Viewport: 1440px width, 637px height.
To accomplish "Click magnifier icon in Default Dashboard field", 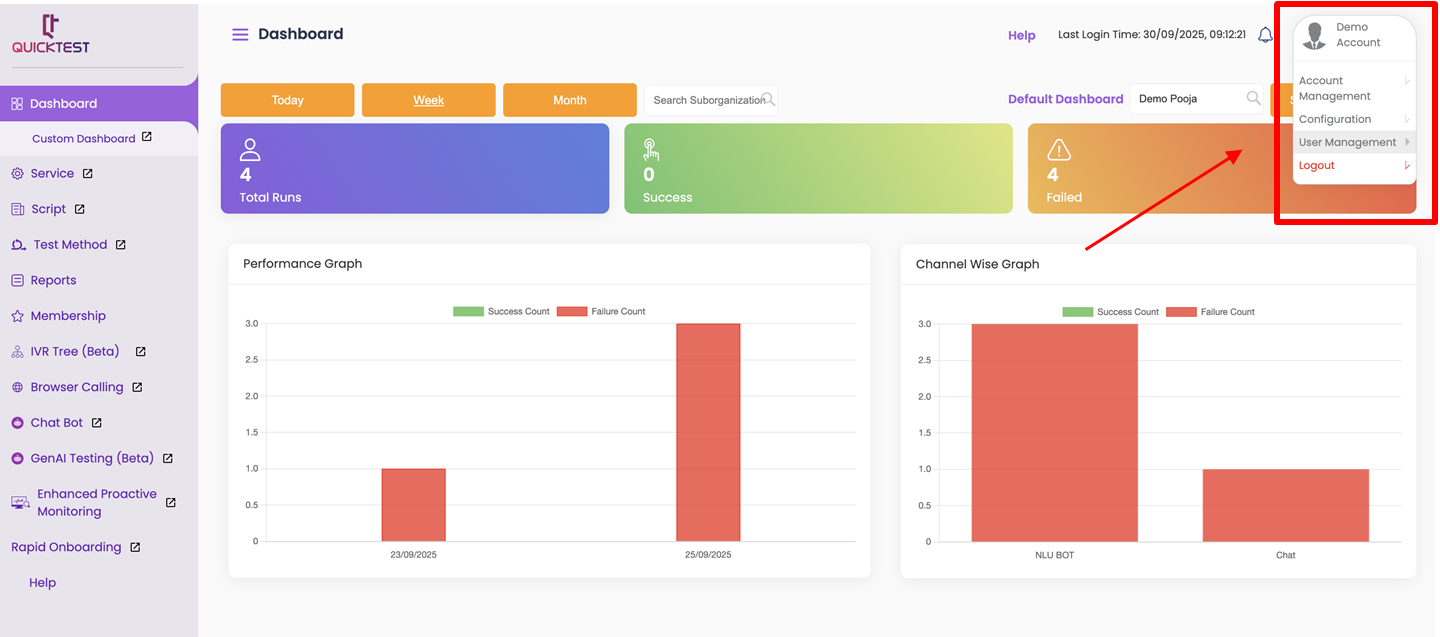I will [x=1253, y=98].
